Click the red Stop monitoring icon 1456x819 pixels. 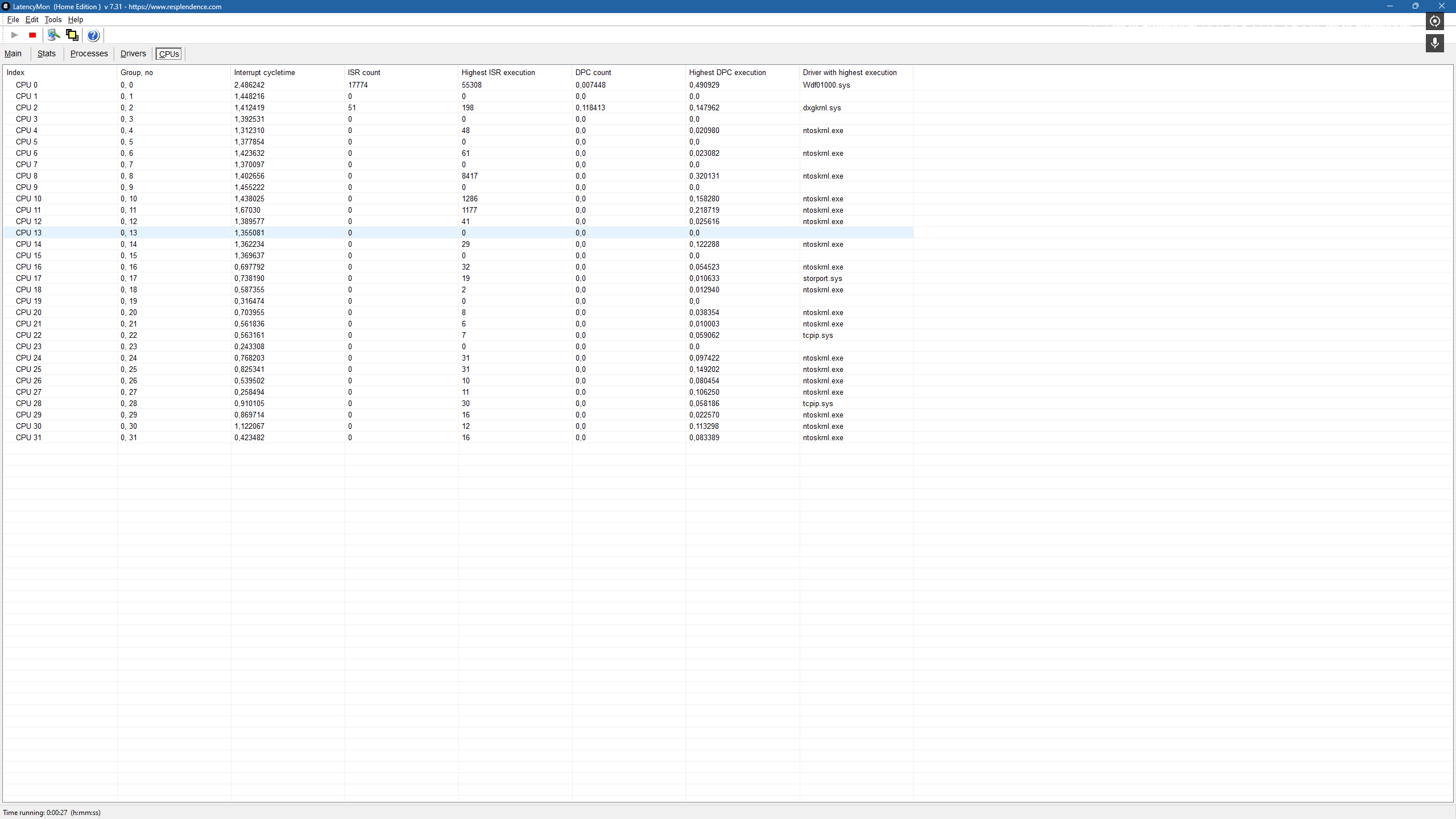point(32,35)
